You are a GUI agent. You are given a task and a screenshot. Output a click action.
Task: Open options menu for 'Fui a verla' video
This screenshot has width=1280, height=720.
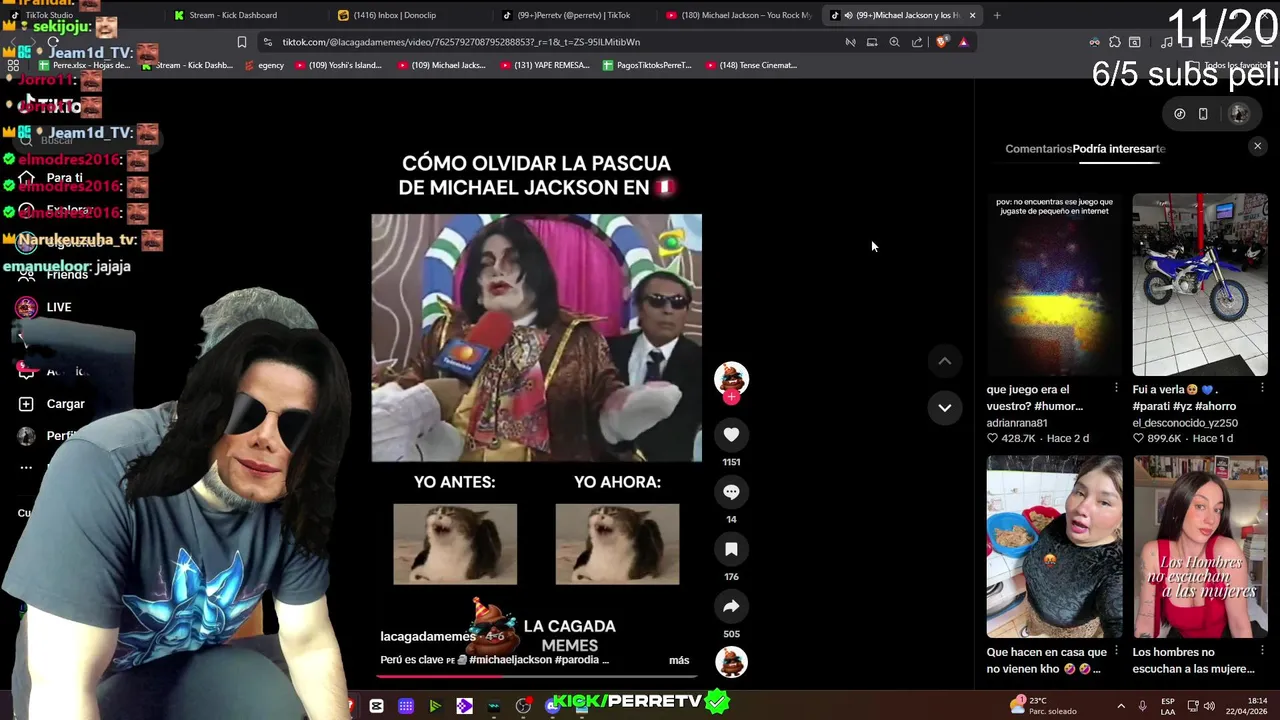click(x=1262, y=388)
